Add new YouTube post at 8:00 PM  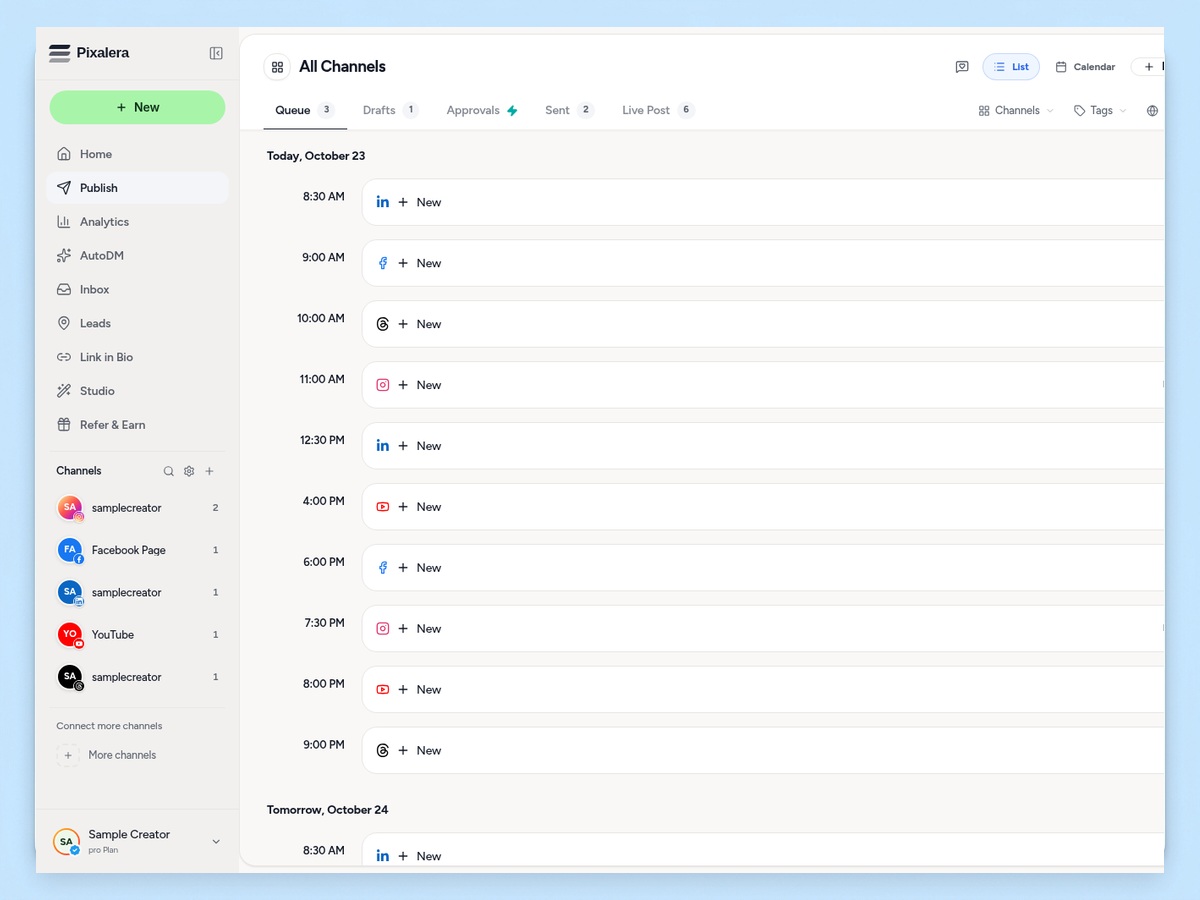coord(763,690)
